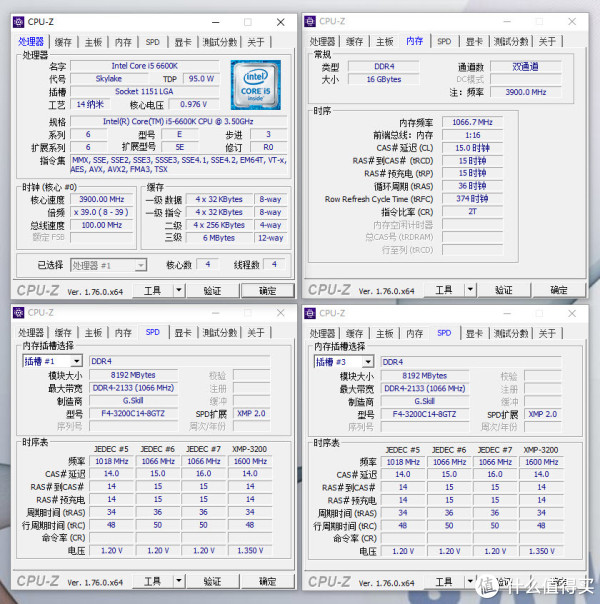Open SPD tab in processor window
This screenshot has width=600, height=604.
[x=153, y=42]
